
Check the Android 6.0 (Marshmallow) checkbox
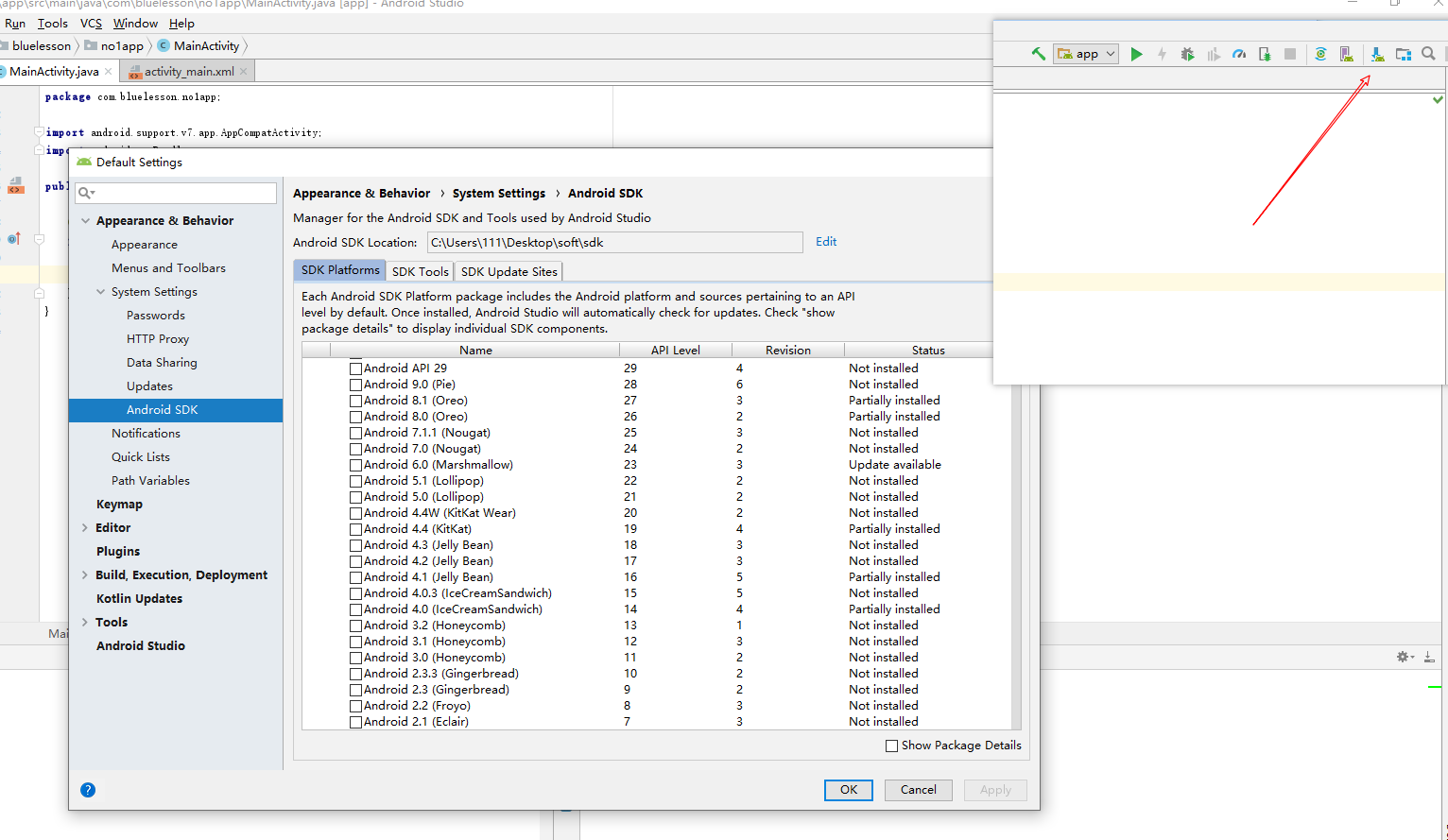pyautogui.click(x=356, y=465)
